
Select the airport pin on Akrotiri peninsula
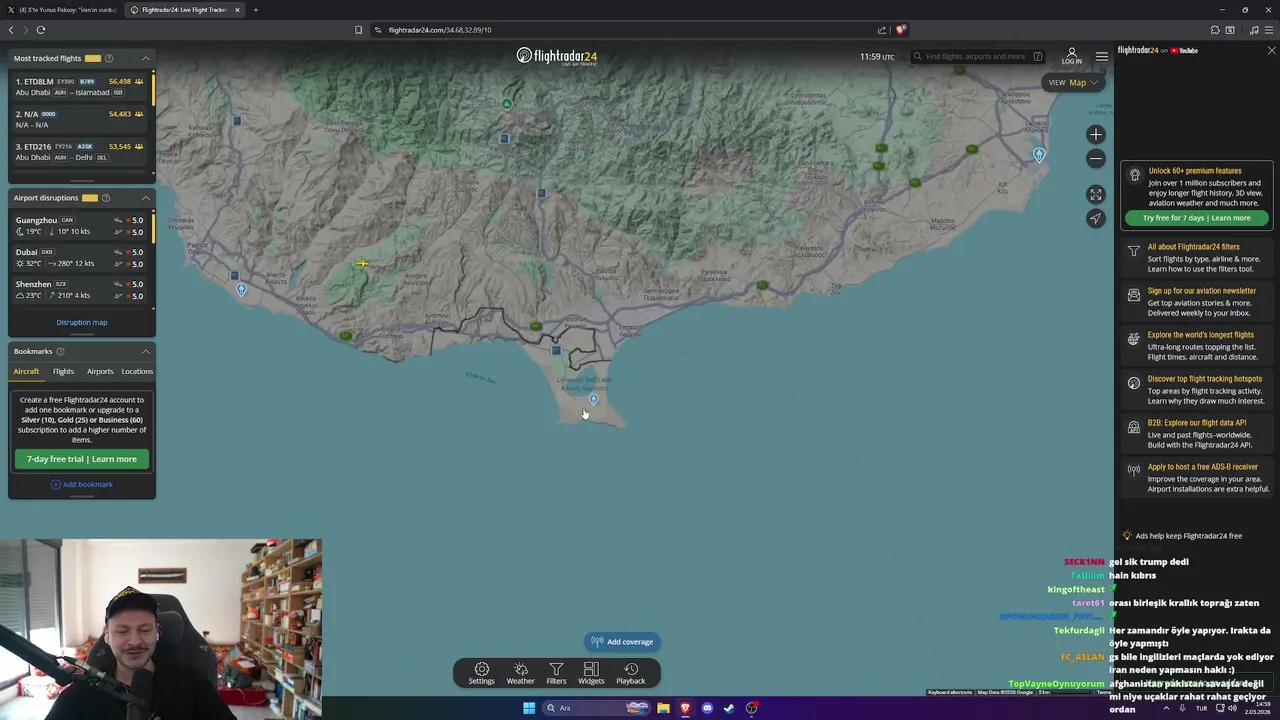[593, 399]
